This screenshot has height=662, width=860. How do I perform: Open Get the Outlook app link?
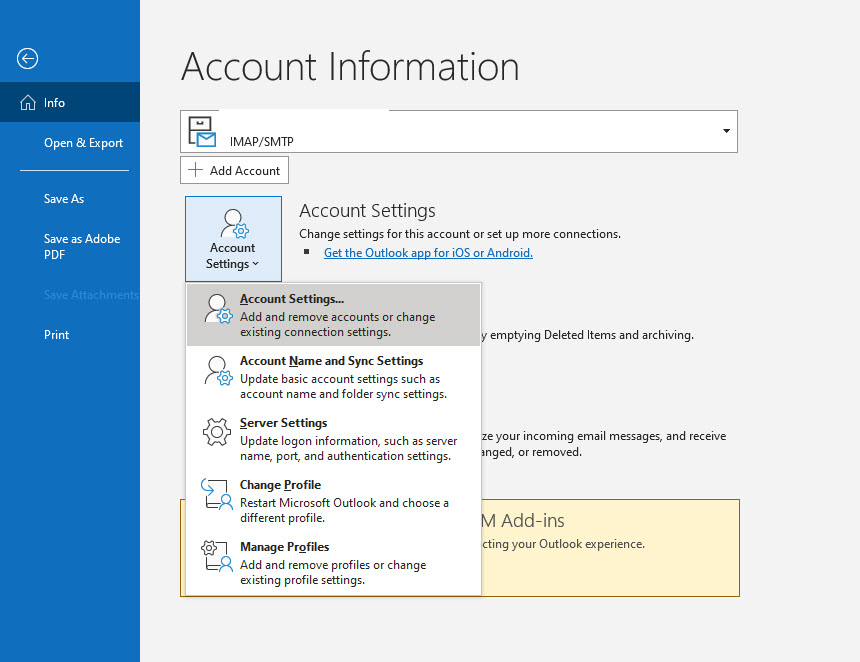click(x=428, y=253)
